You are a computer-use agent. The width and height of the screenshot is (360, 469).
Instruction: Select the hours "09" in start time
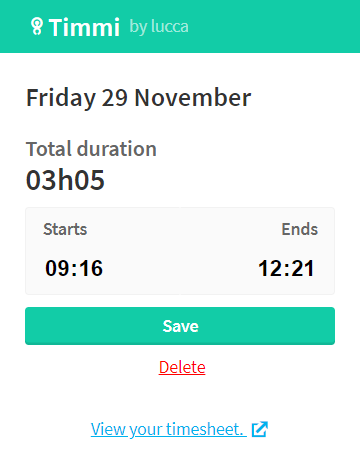click(56, 268)
